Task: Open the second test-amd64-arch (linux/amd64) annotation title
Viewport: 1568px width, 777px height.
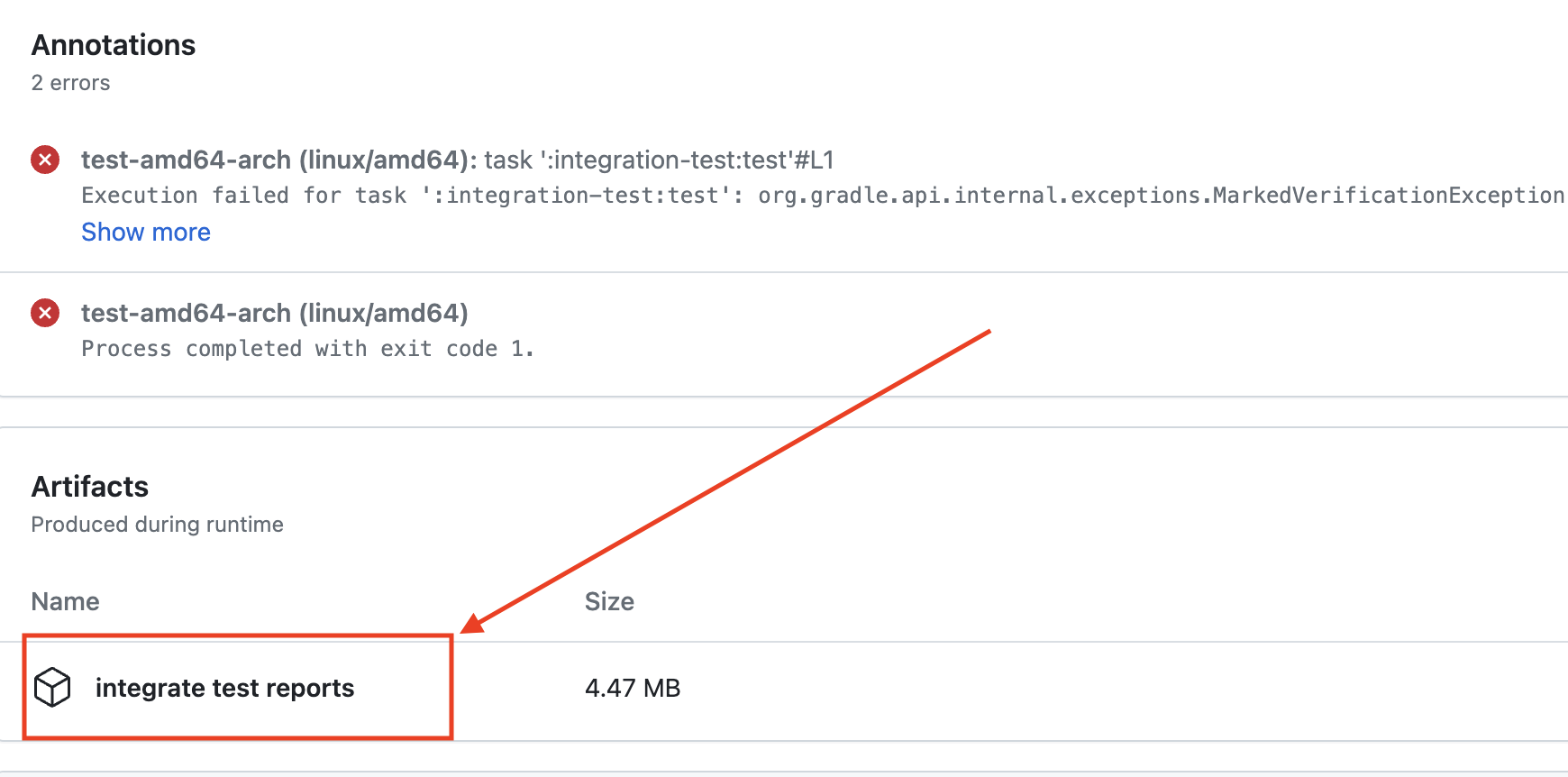Action: [275, 313]
